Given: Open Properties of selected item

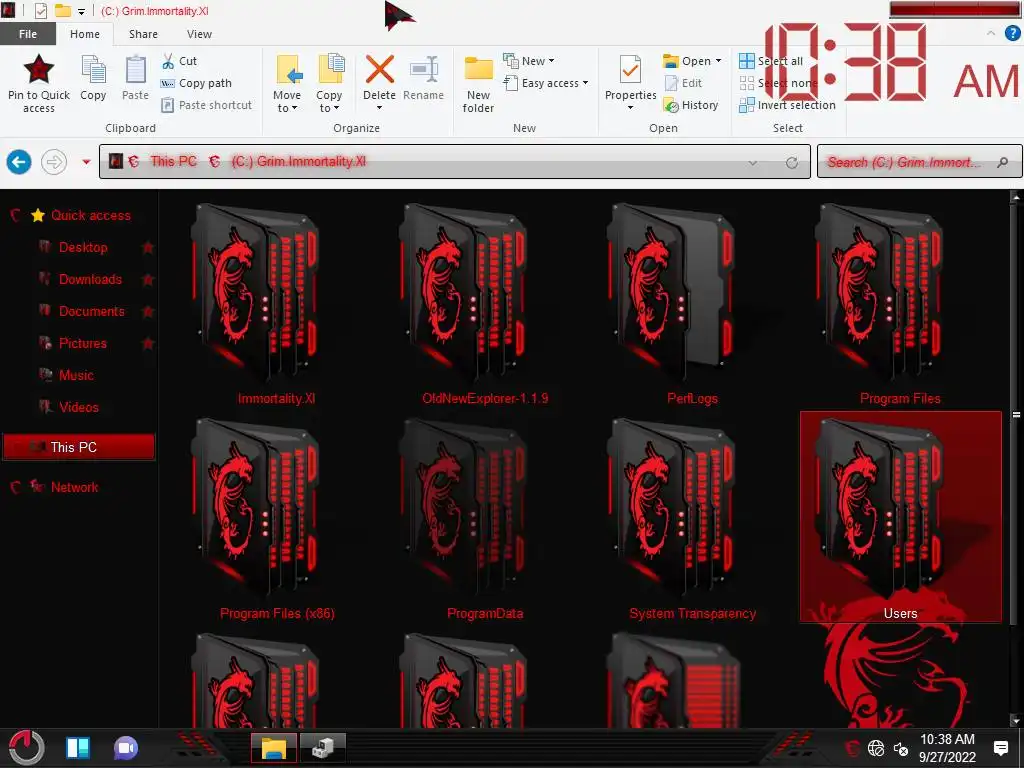Looking at the screenshot, I should coord(630,84).
